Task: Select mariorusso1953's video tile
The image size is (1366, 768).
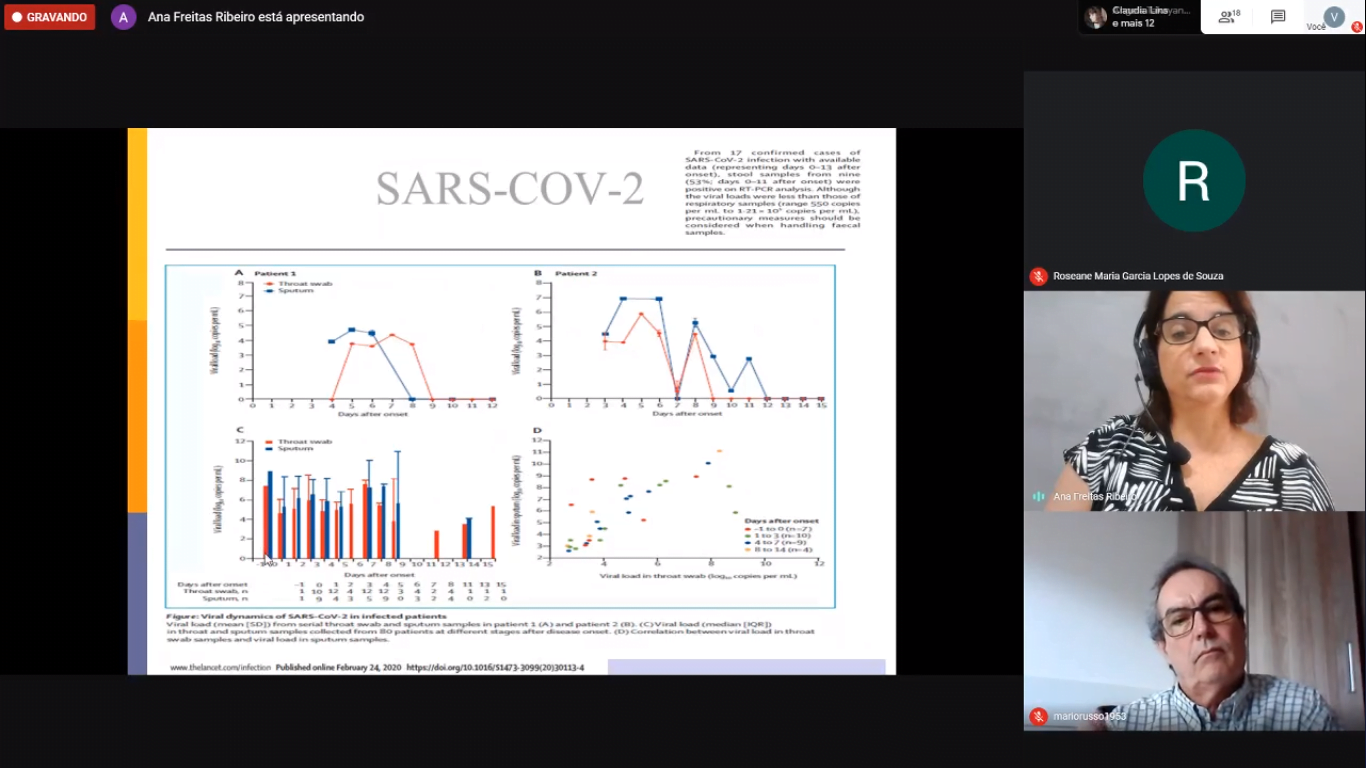Action: pyautogui.click(x=1194, y=620)
